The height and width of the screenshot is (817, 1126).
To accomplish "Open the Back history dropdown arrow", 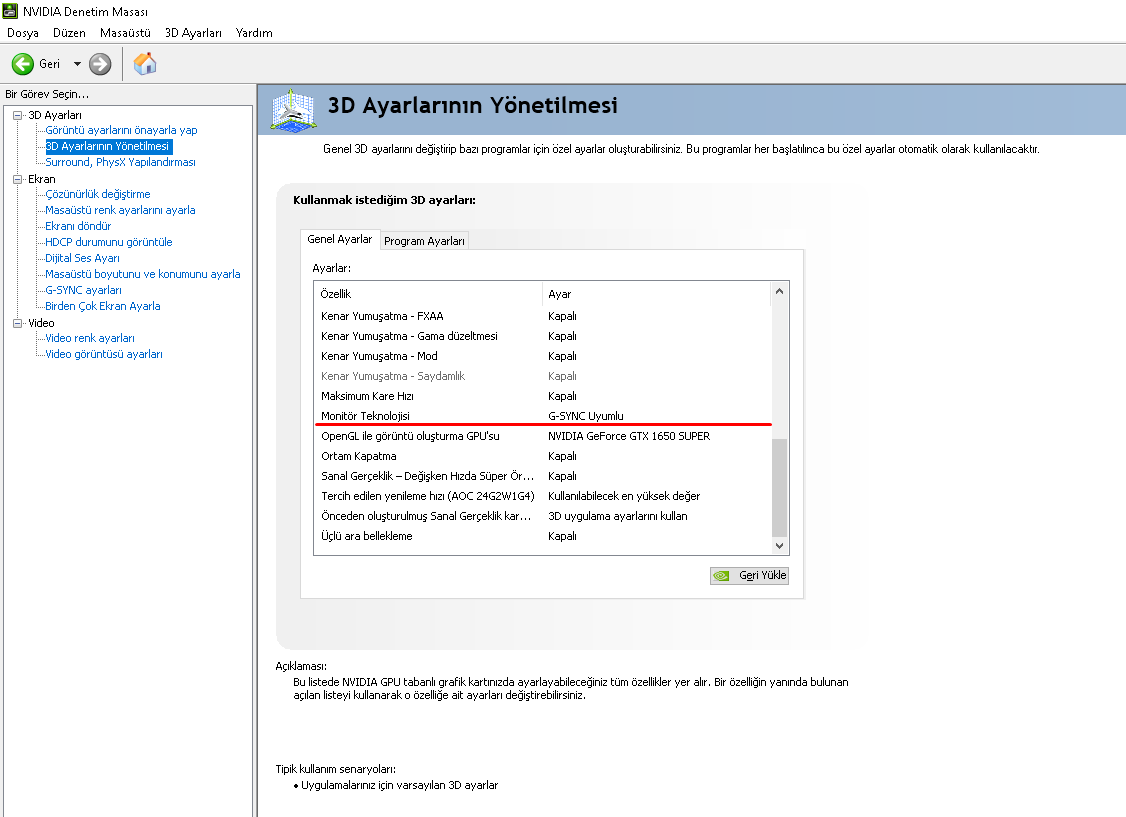I will (x=77, y=64).
